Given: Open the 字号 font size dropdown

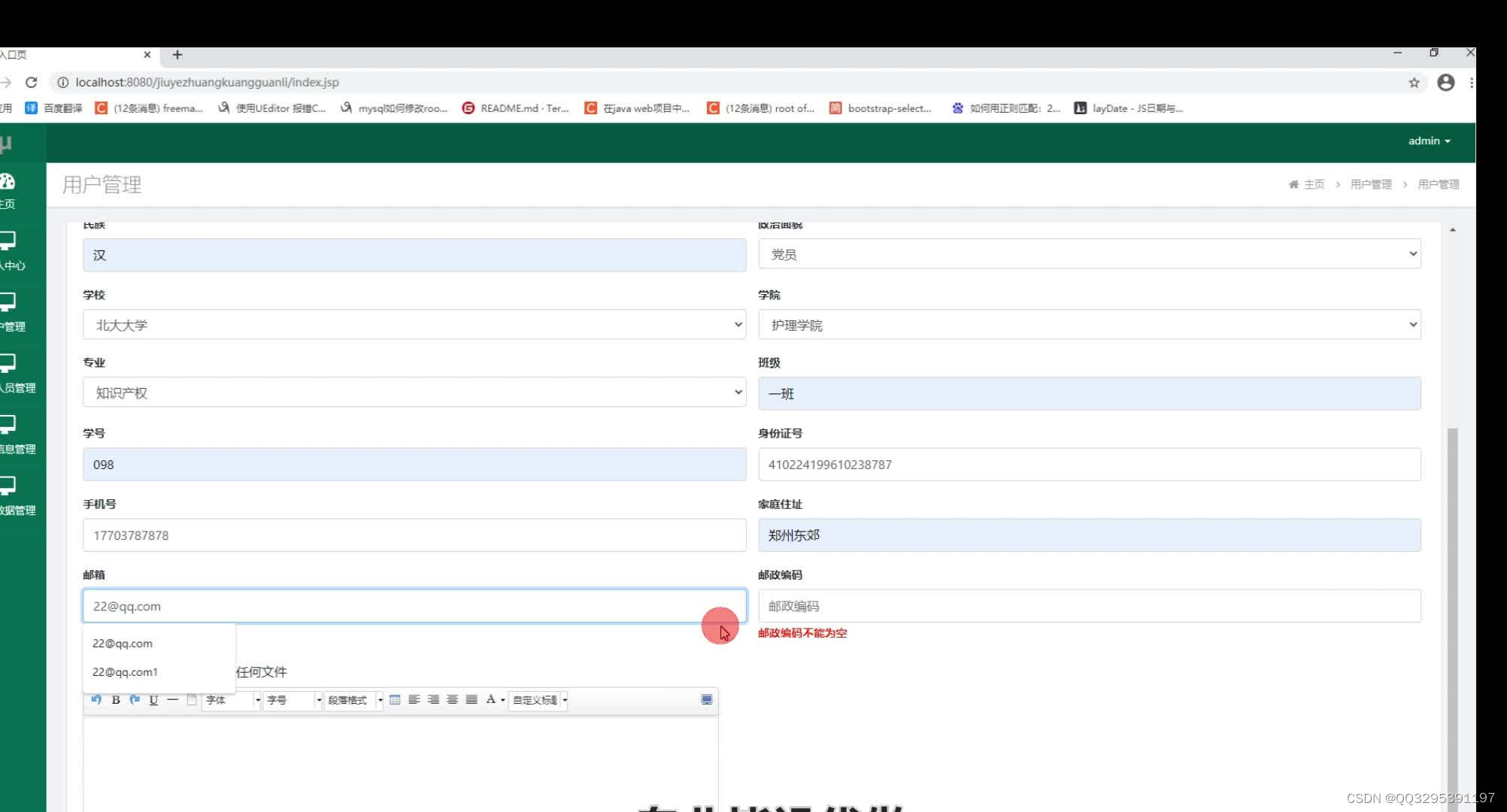Looking at the screenshot, I should pos(293,700).
